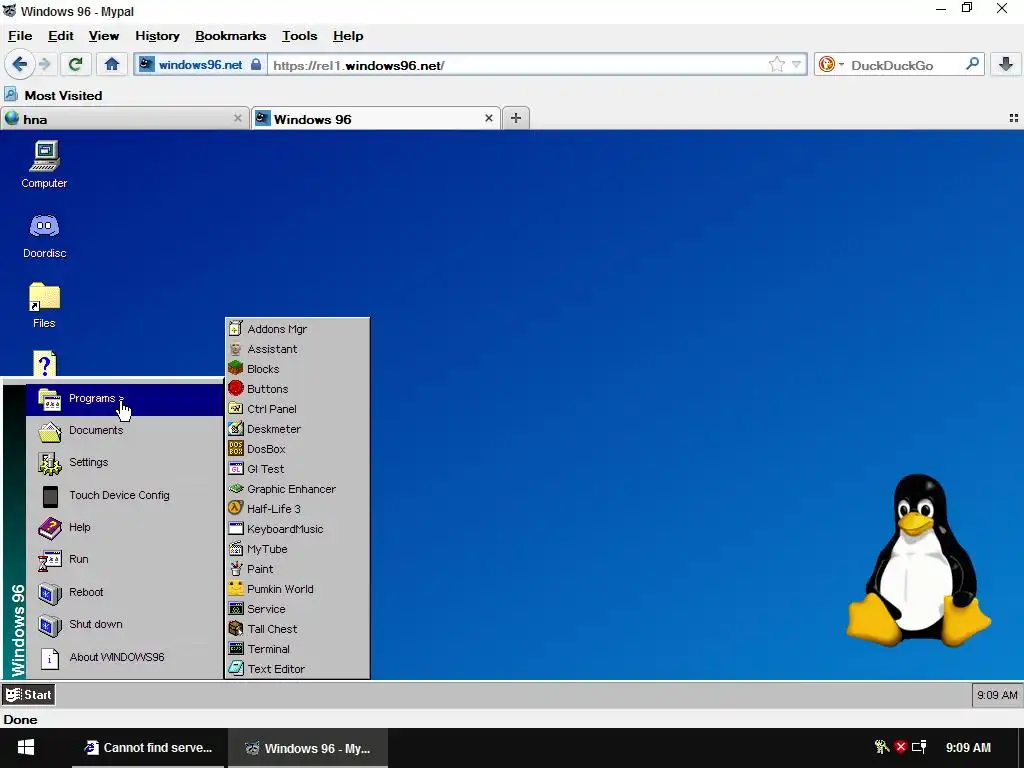The width and height of the screenshot is (1024, 768).
Task: Open the Computer desktop icon
Action: (44, 165)
